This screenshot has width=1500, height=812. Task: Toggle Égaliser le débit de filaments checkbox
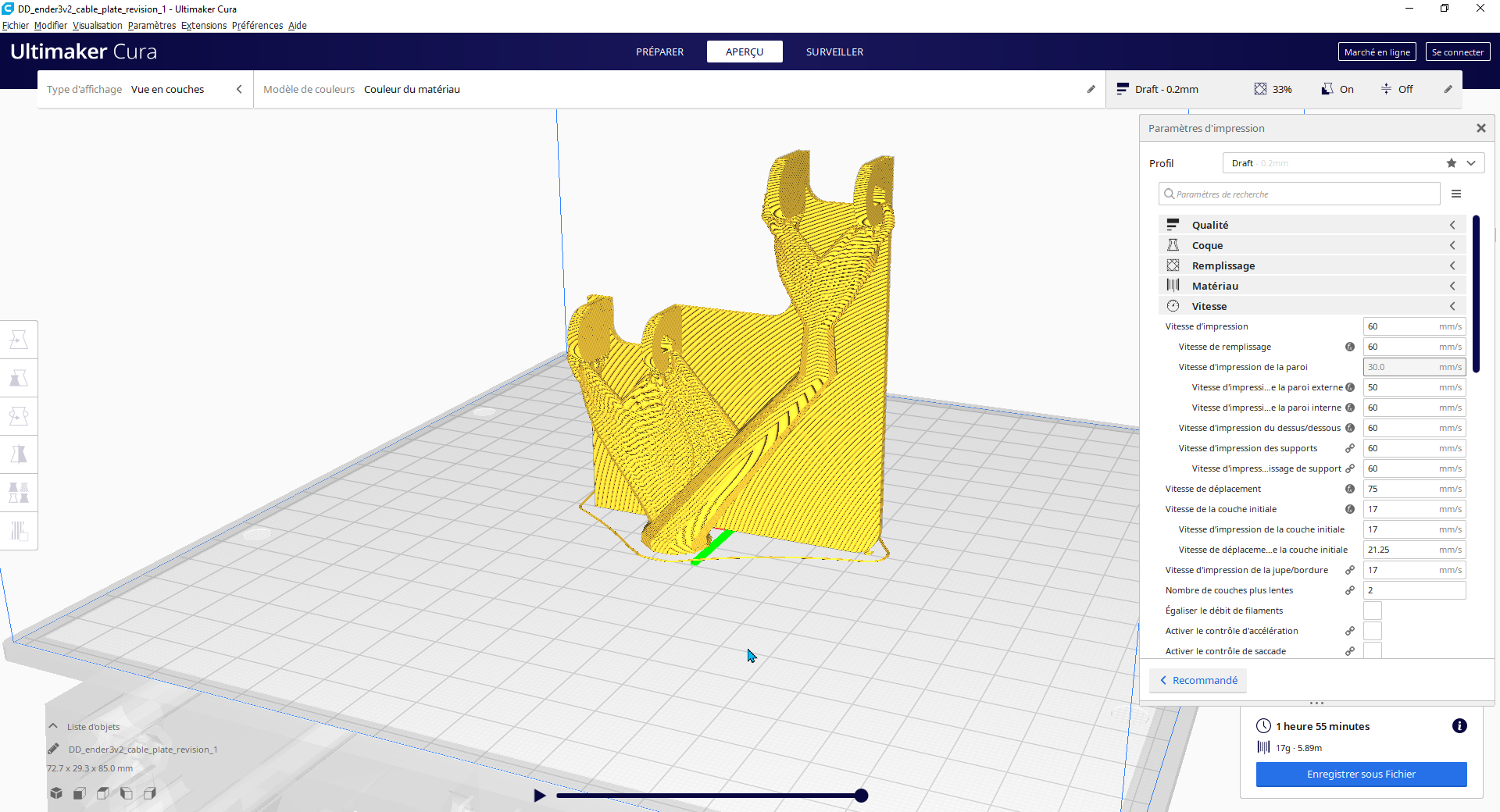1373,611
